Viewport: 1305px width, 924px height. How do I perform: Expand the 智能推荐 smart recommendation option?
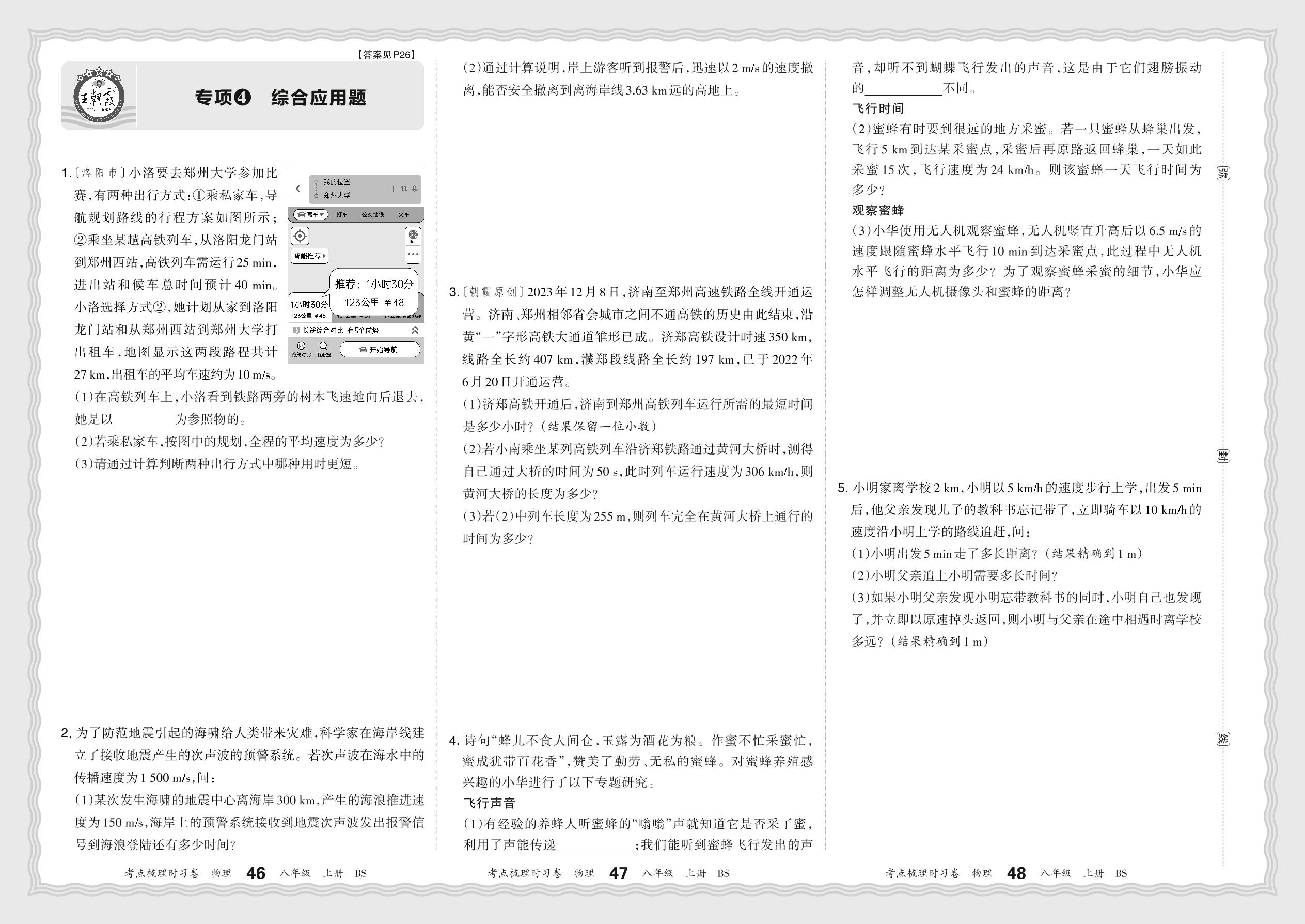[x=309, y=256]
